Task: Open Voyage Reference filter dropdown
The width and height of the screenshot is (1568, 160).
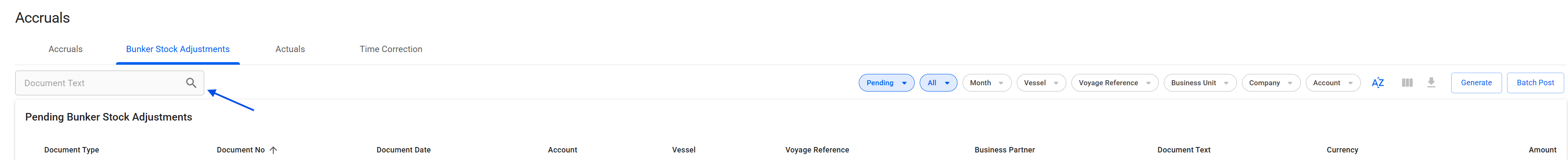Action: 1115,83
